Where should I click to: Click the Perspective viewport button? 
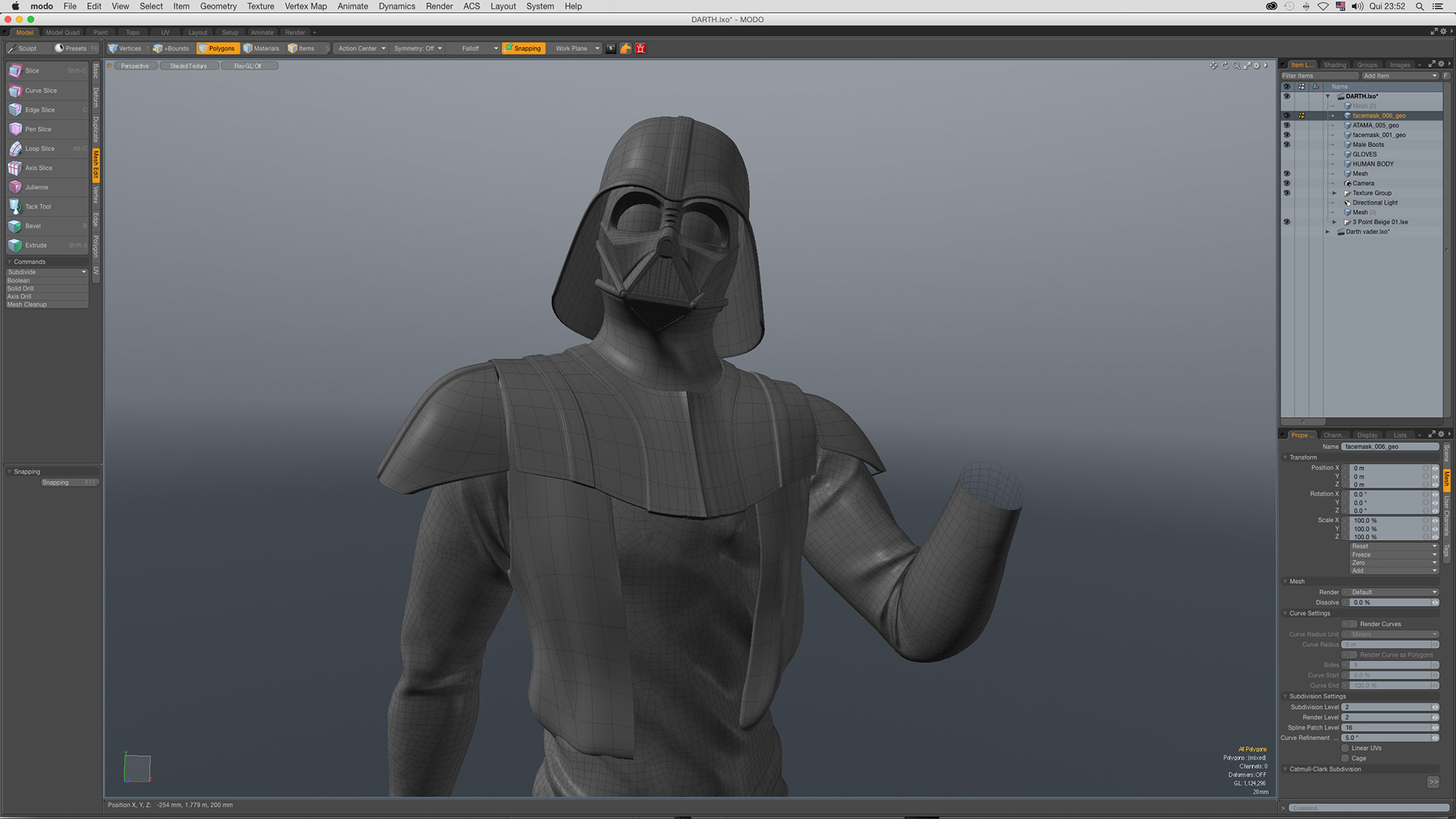(x=135, y=66)
